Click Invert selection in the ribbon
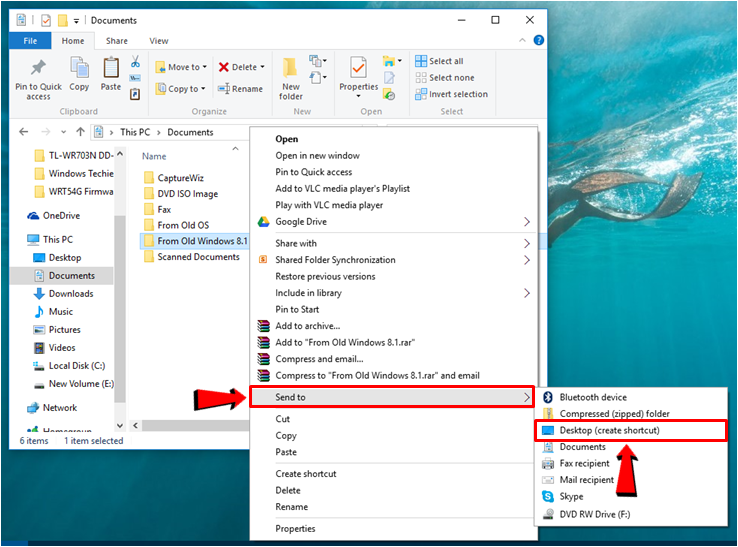738x547 pixels. click(x=450, y=95)
